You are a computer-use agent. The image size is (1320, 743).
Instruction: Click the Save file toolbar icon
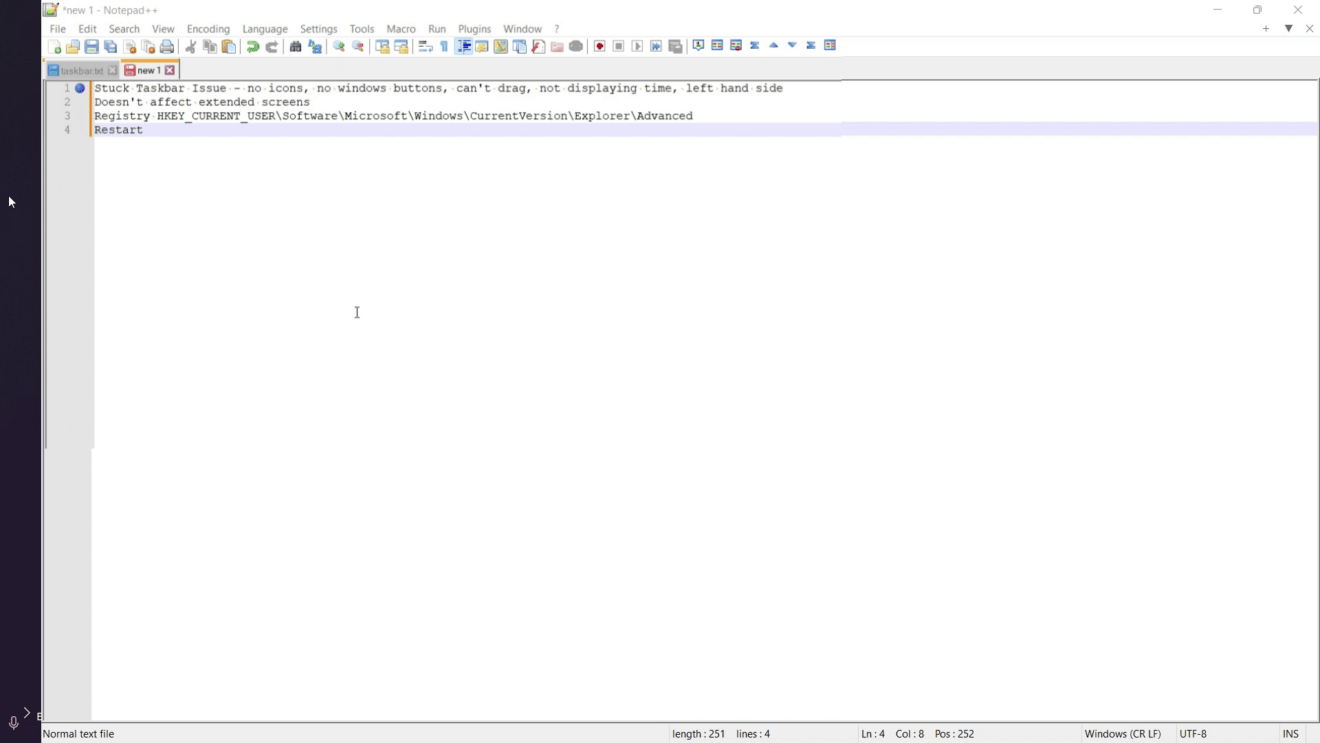click(x=91, y=47)
